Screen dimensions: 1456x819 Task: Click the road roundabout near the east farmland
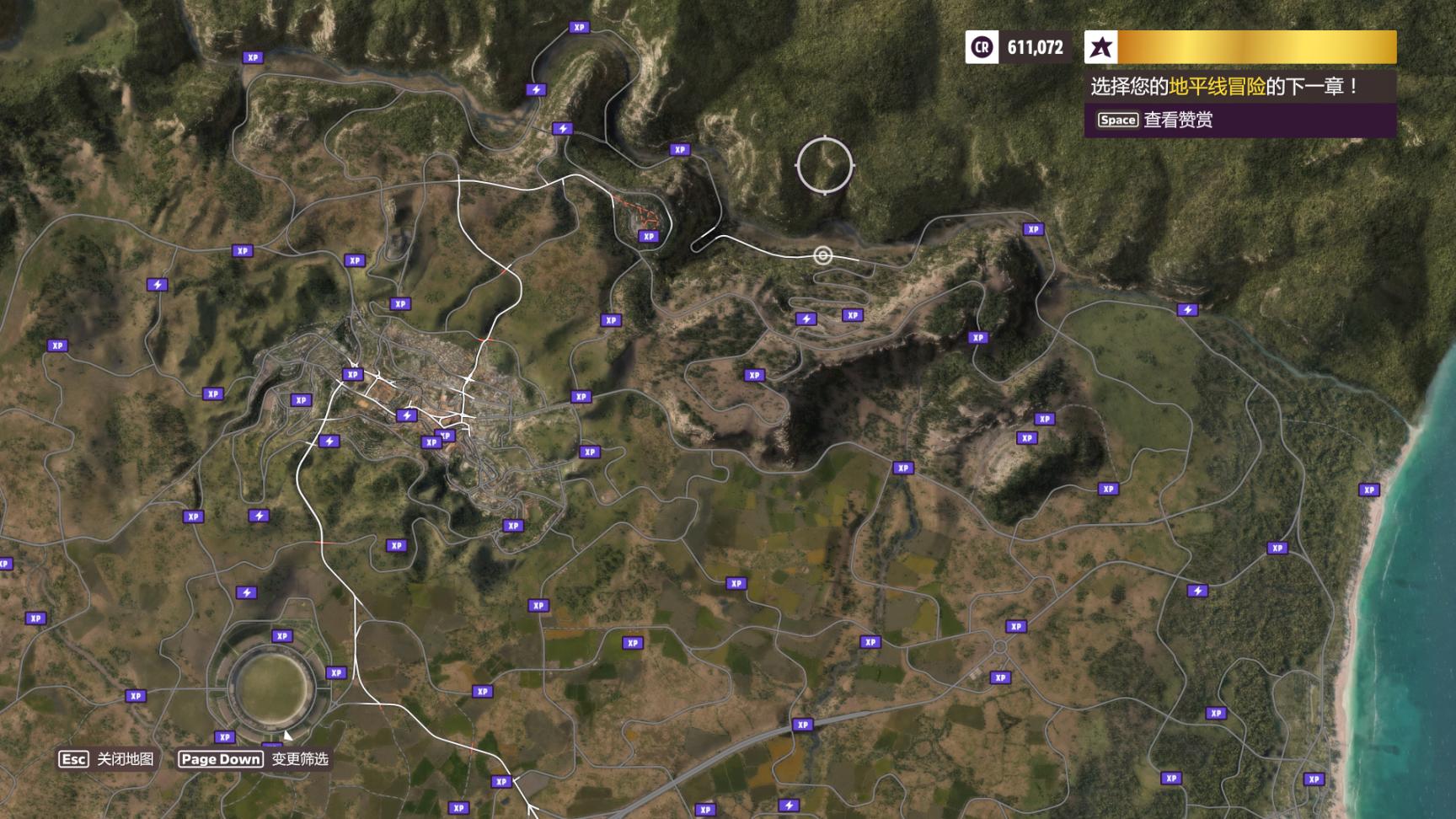(999, 647)
